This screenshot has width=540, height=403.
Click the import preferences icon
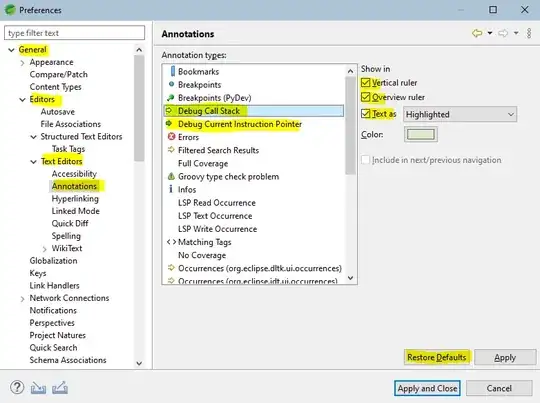coord(38,388)
